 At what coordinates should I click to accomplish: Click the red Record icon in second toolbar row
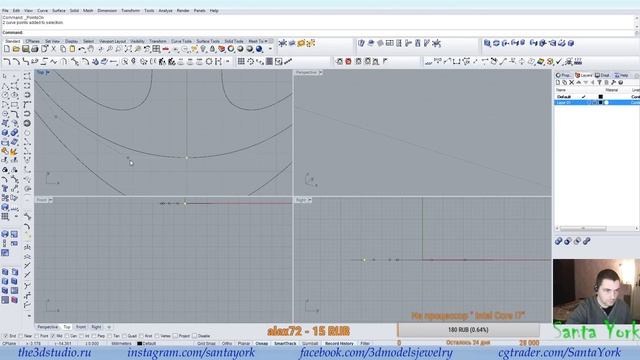coord(348,61)
